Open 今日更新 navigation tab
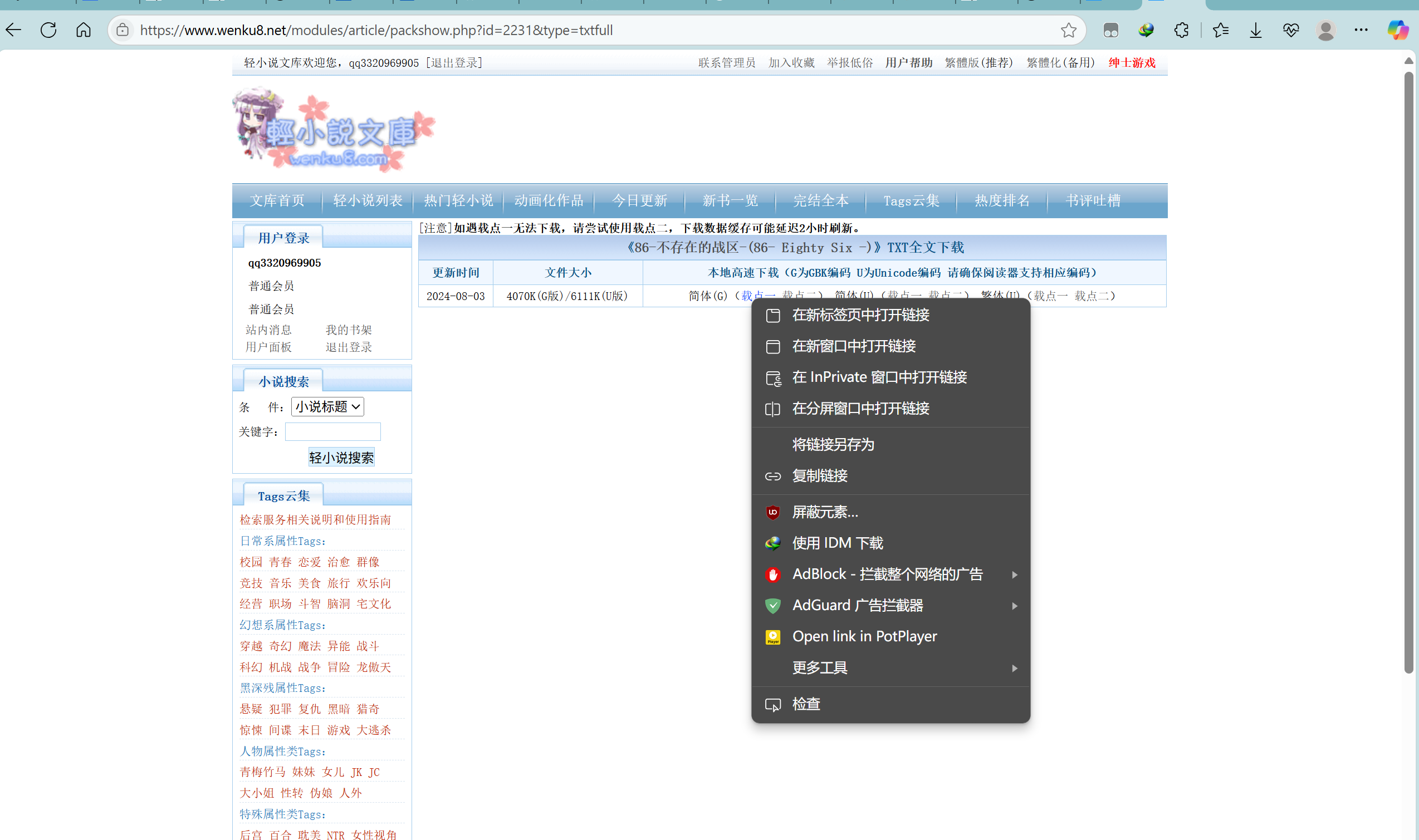The image size is (1419, 840). coord(639,200)
